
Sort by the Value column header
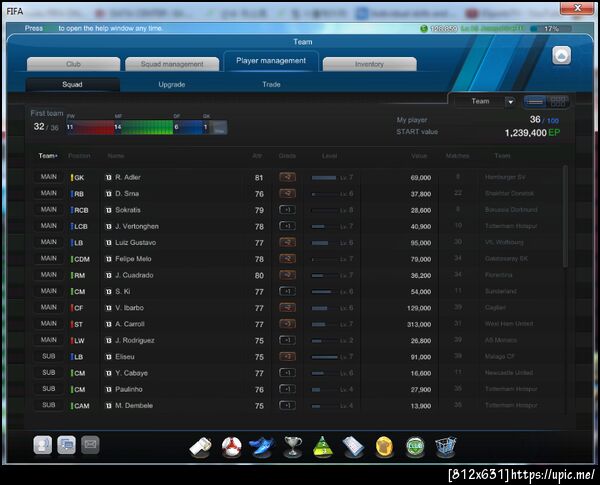click(x=419, y=156)
